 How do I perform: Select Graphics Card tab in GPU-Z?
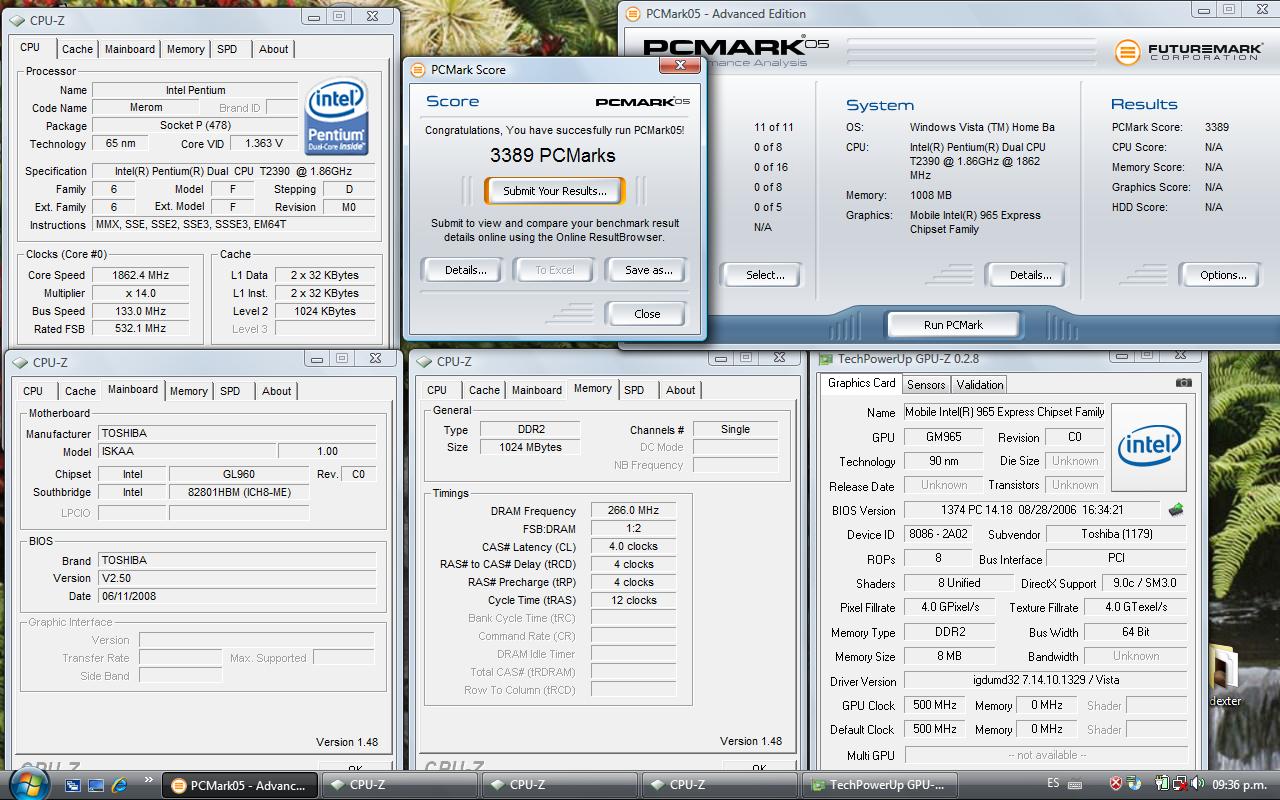click(862, 383)
